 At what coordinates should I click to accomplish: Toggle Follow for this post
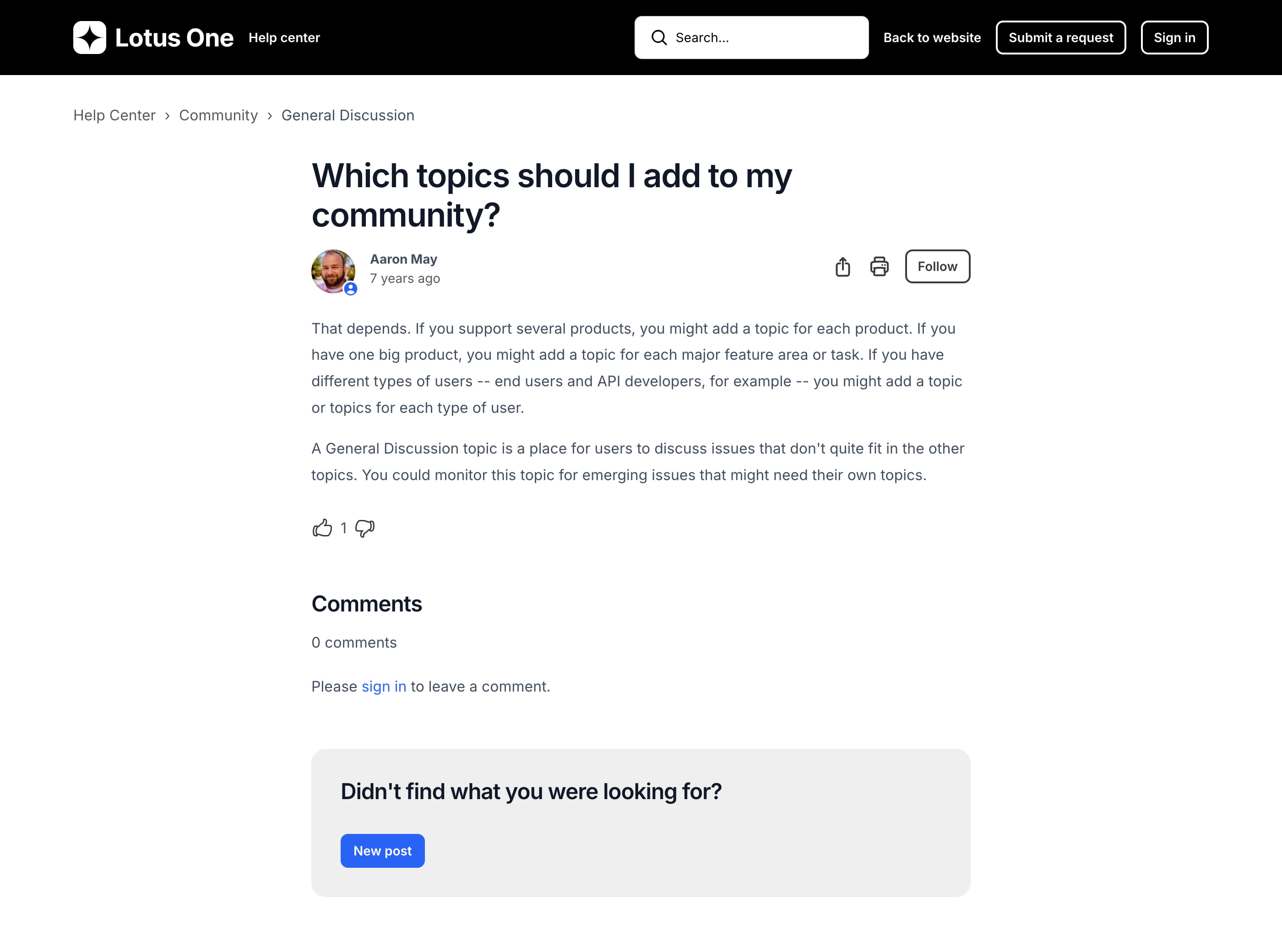(x=937, y=267)
